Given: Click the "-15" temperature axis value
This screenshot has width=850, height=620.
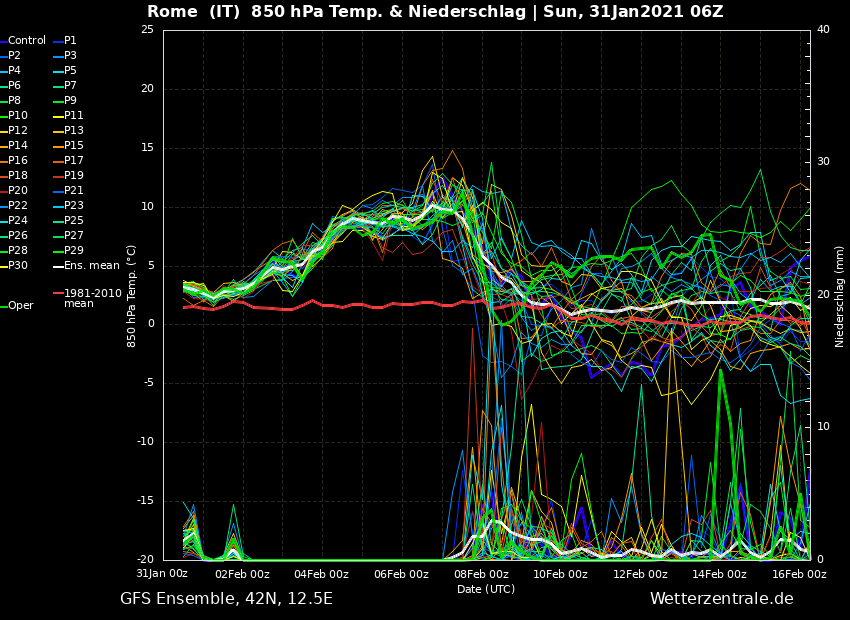Looking at the screenshot, I should point(146,501).
